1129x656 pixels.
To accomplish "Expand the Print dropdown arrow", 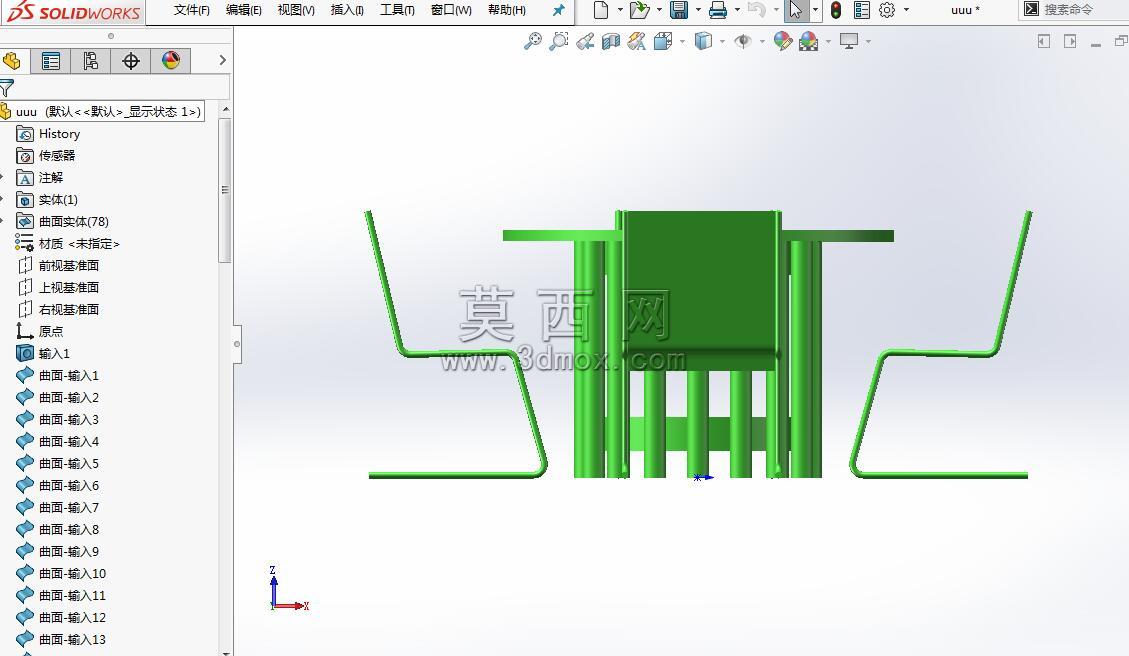I will 737,10.
